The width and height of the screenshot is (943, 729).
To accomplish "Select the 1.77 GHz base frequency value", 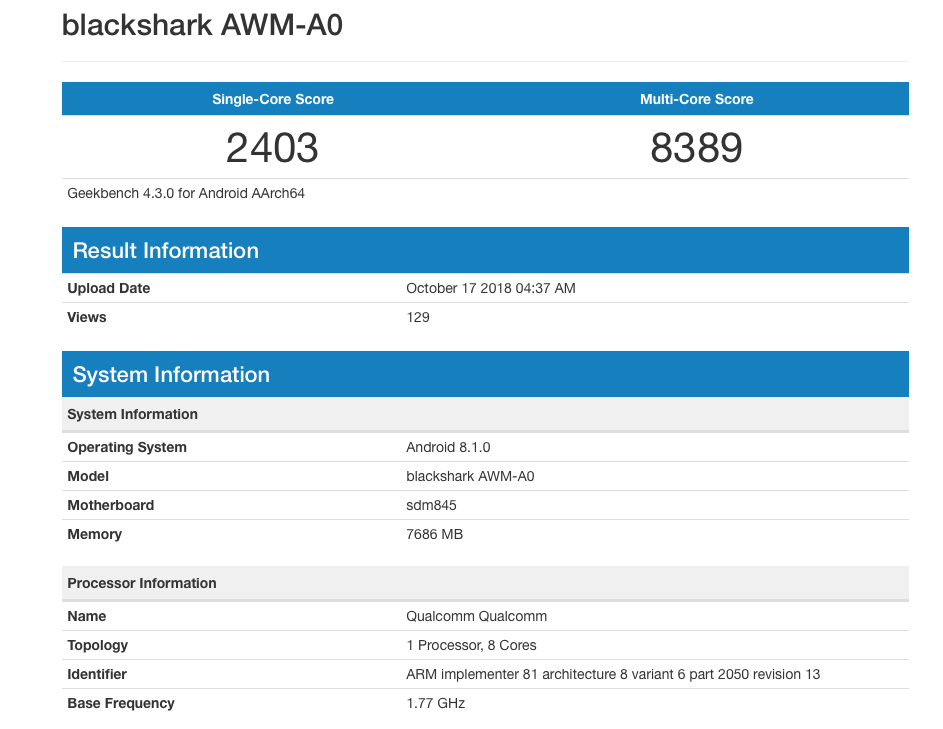I will [435, 703].
